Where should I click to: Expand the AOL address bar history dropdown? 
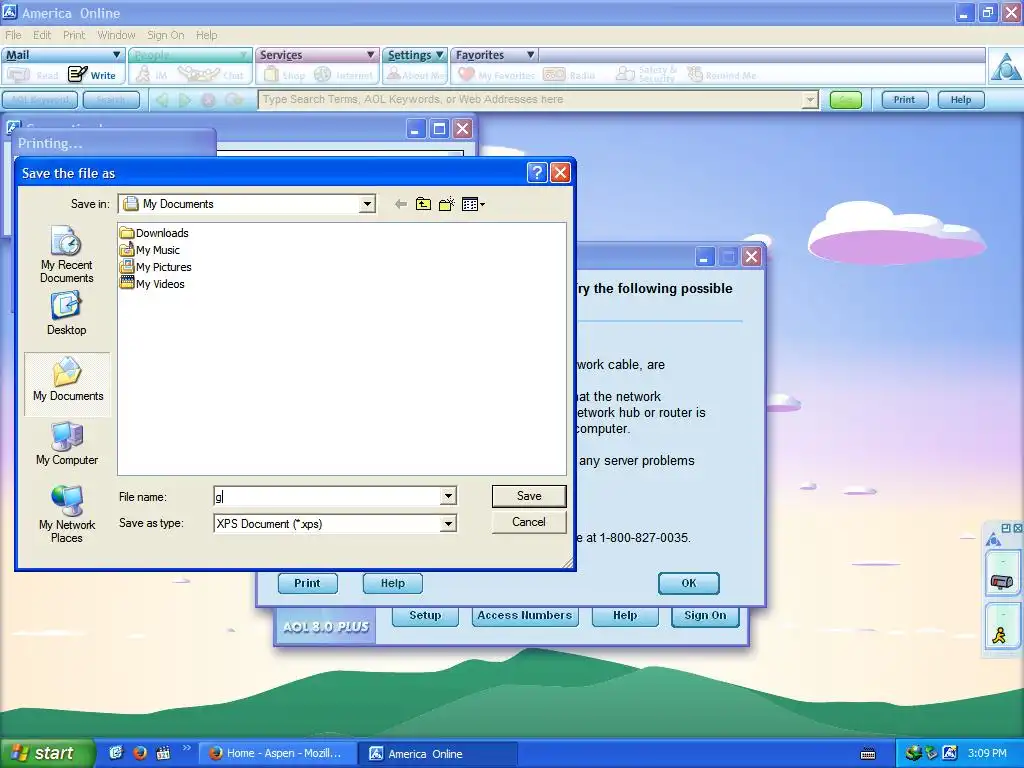810,100
